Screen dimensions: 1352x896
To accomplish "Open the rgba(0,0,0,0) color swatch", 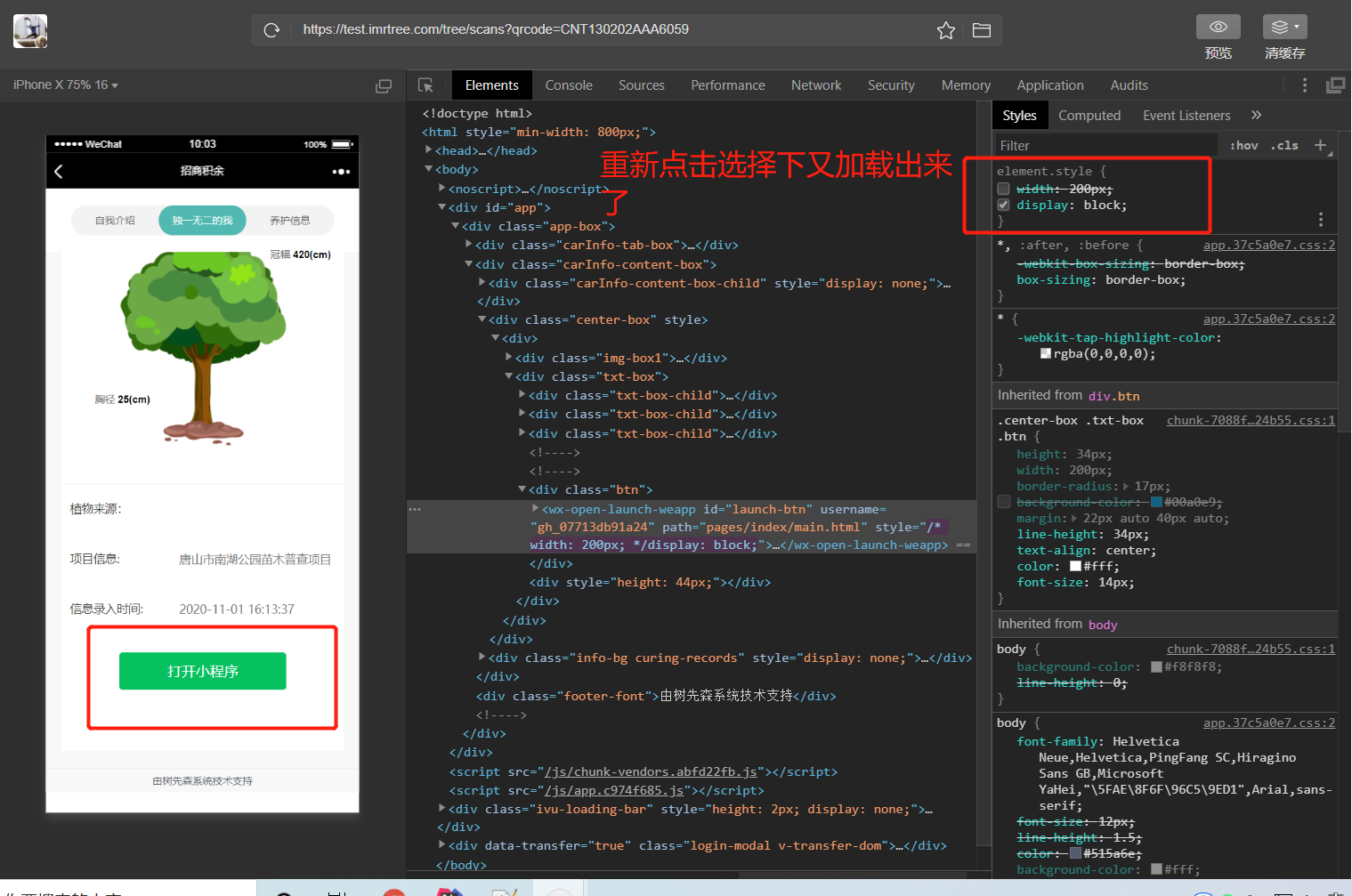I will (x=1046, y=353).
